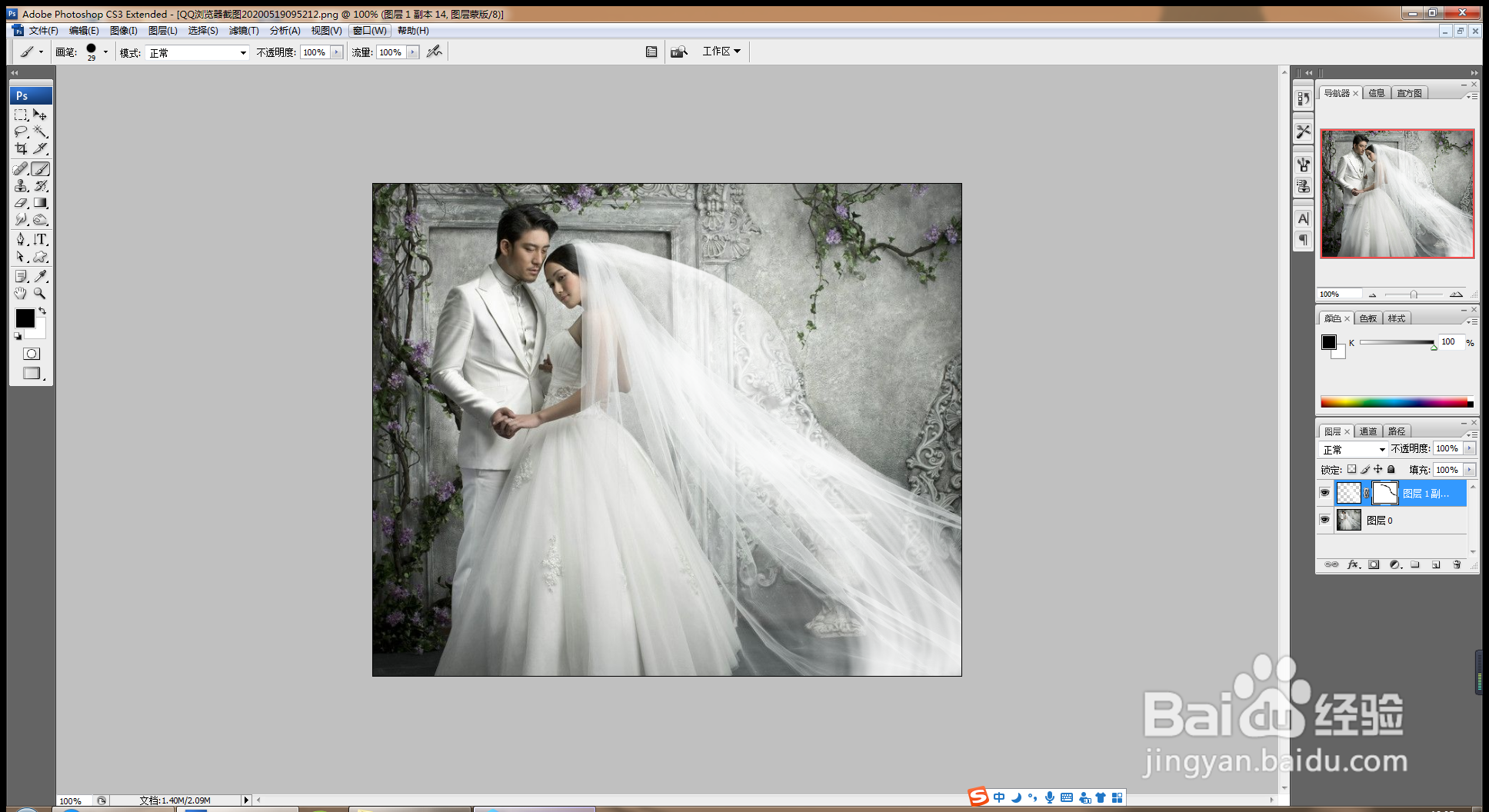Toggle the lock all padlock for layer
This screenshot has height=812, width=1489.
pos(1391,469)
